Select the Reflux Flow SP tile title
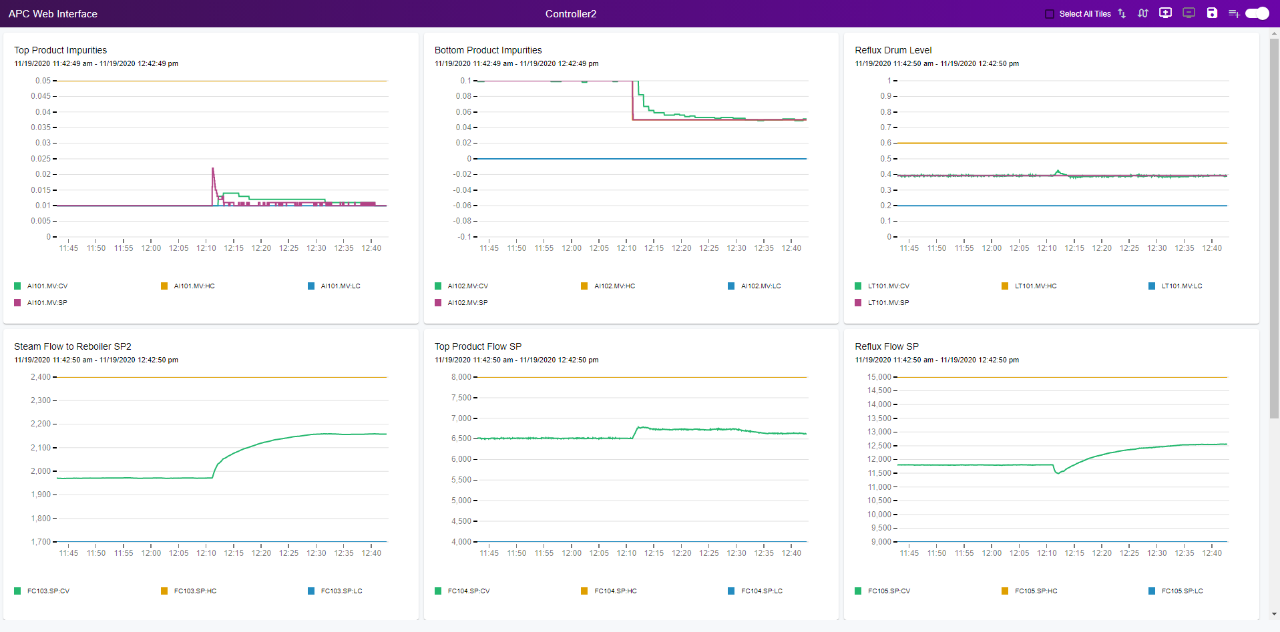1280x632 pixels. pos(886,347)
